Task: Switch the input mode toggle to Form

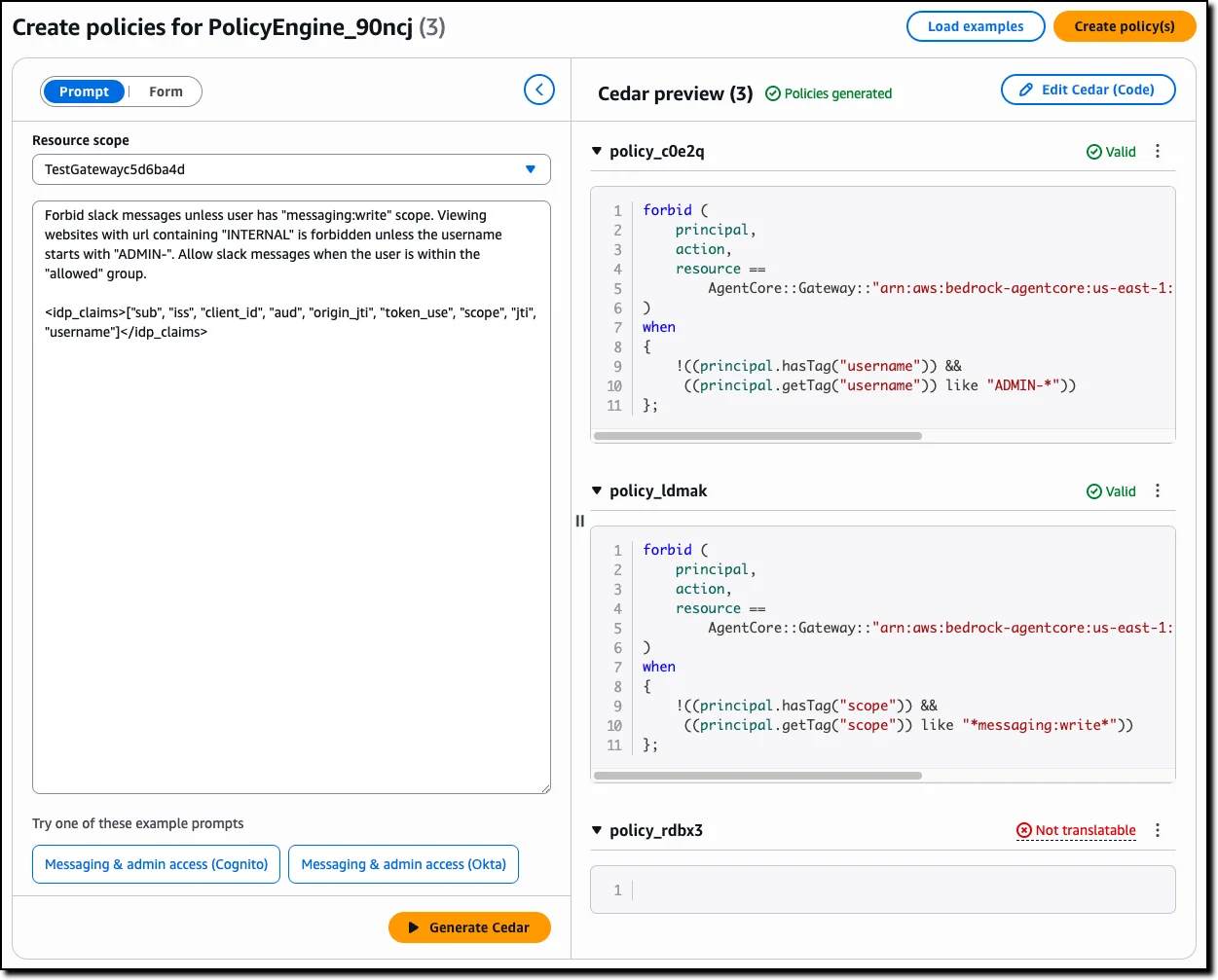Action: (166, 91)
